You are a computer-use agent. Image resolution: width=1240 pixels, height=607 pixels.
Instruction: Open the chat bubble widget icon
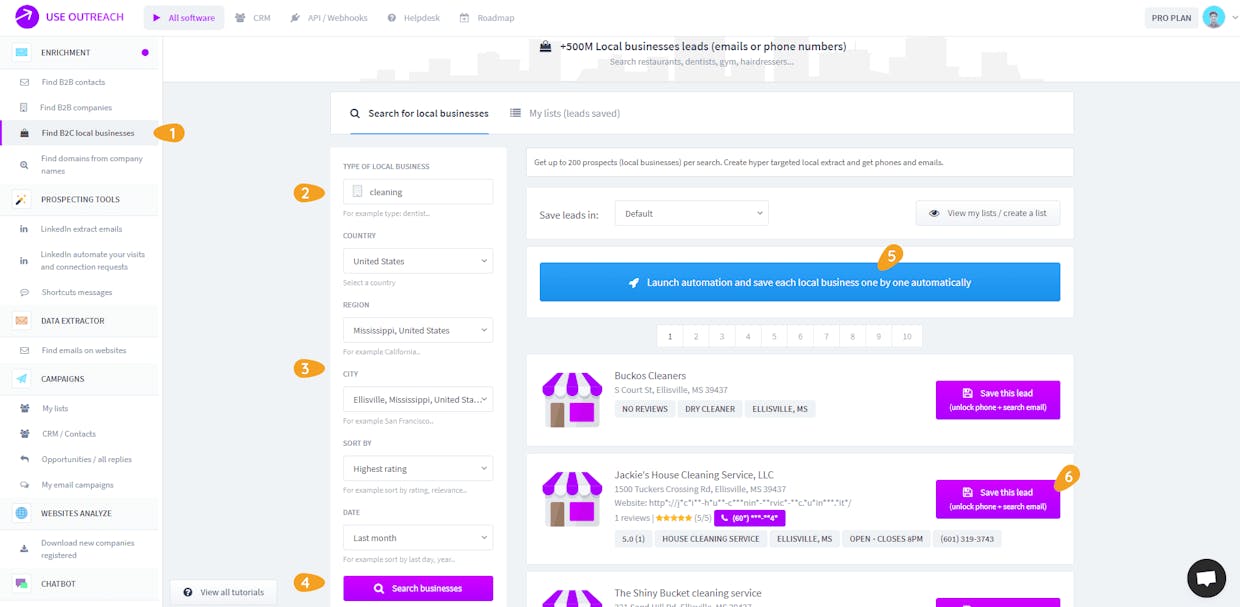tap(1206, 578)
